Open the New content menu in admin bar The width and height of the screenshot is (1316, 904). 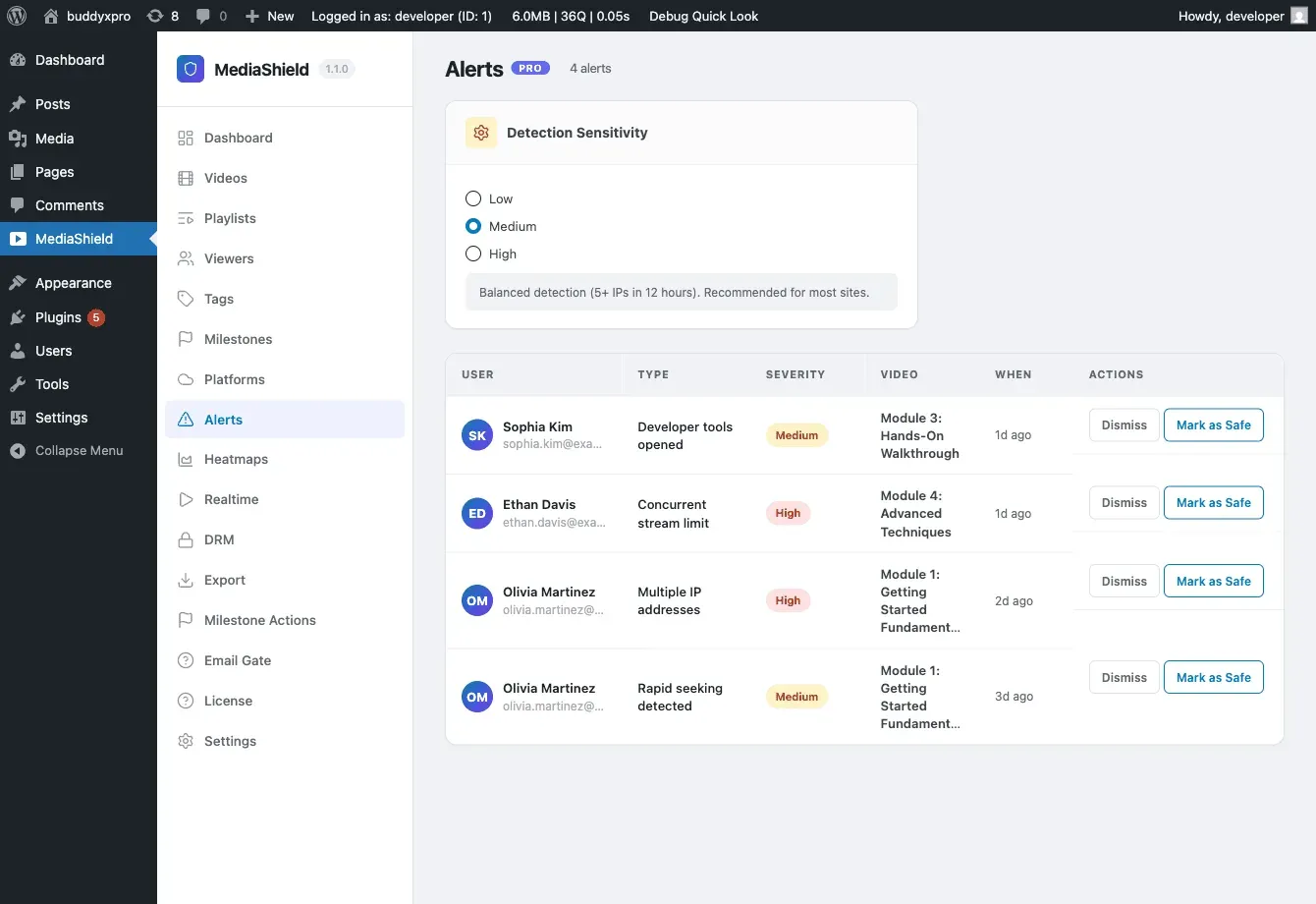pyautogui.click(x=269, y=16)
